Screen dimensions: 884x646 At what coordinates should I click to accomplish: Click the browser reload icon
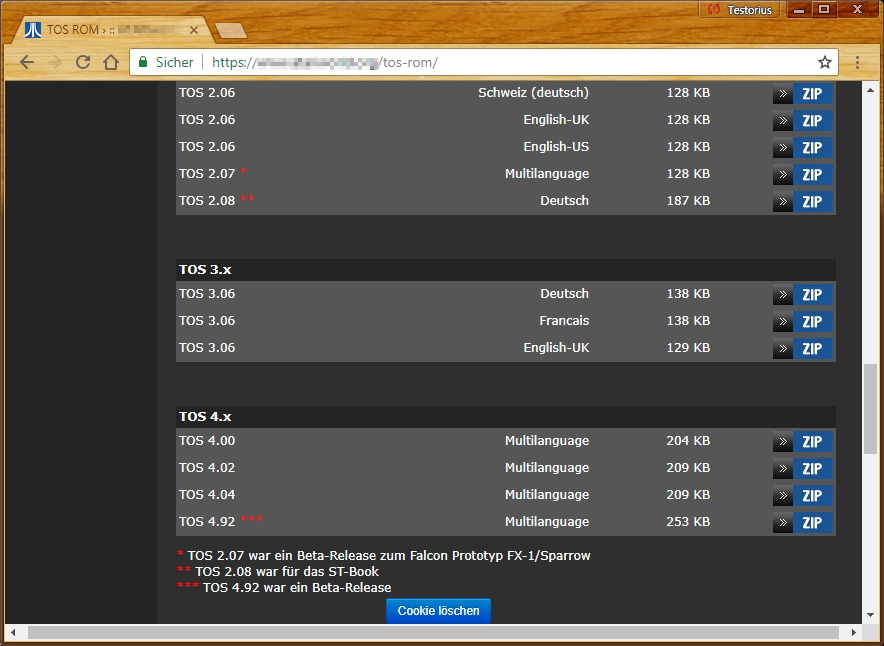point(83,62)
